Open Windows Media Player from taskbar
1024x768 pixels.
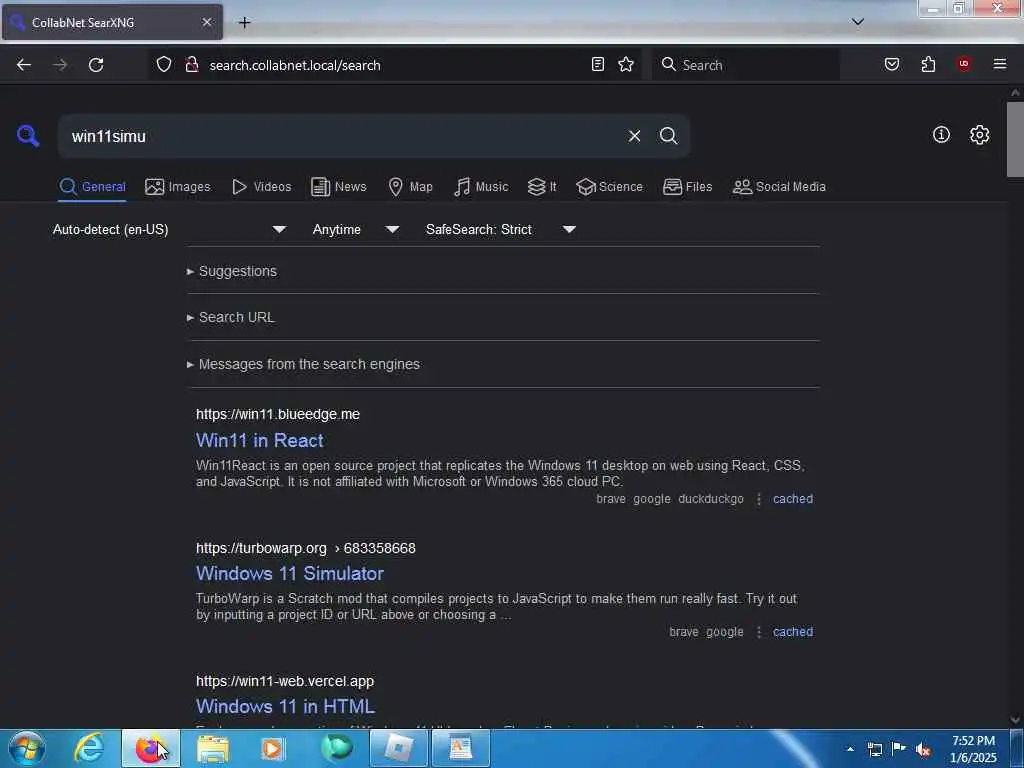point(274,748)
